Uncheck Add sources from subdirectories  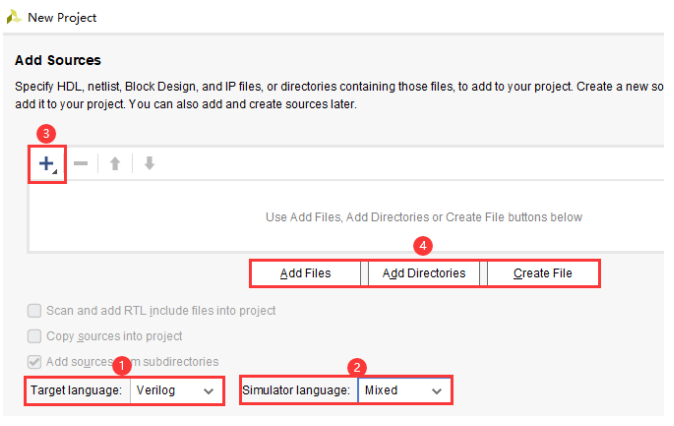coord(36,361)
